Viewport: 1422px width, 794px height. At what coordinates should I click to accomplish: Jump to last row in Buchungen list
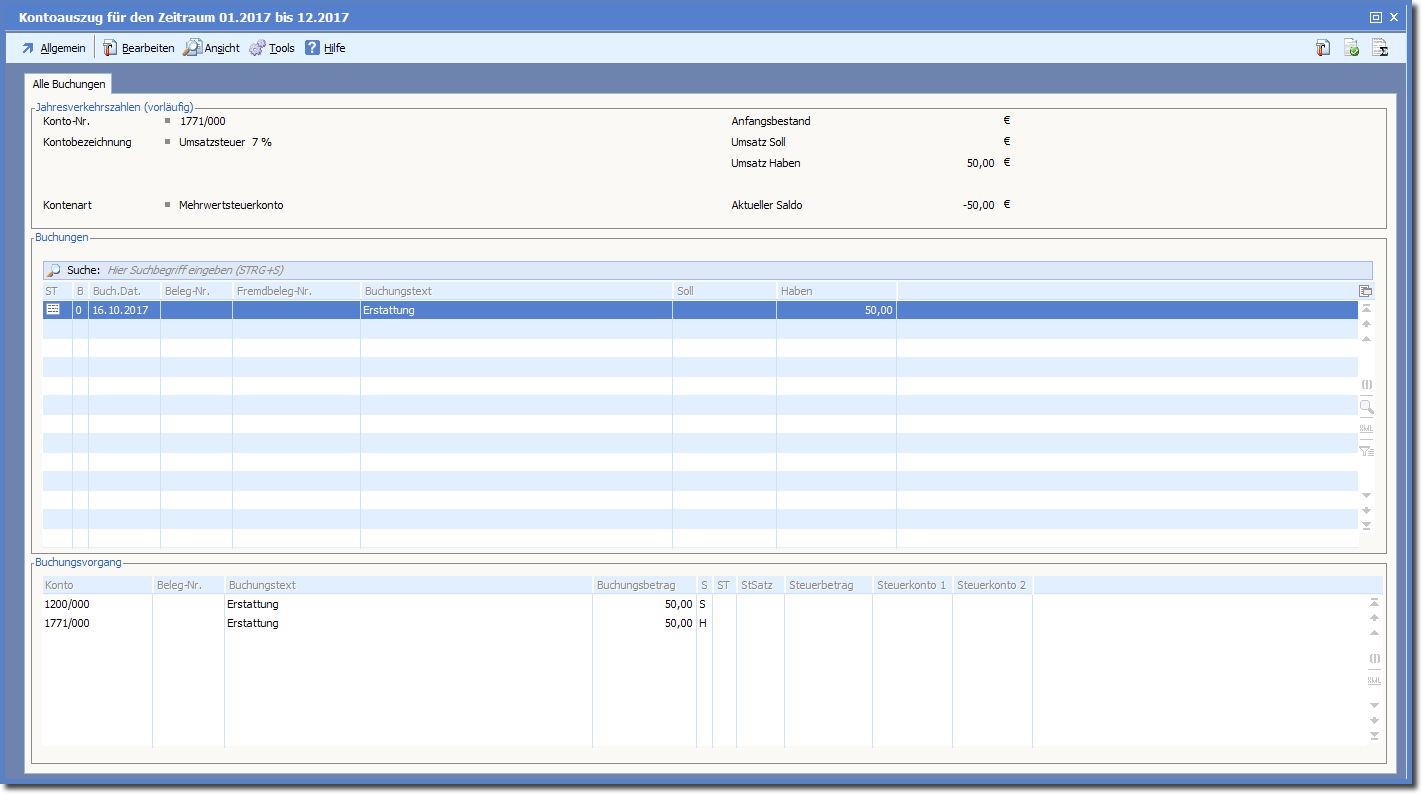[x=1366, y=526]
